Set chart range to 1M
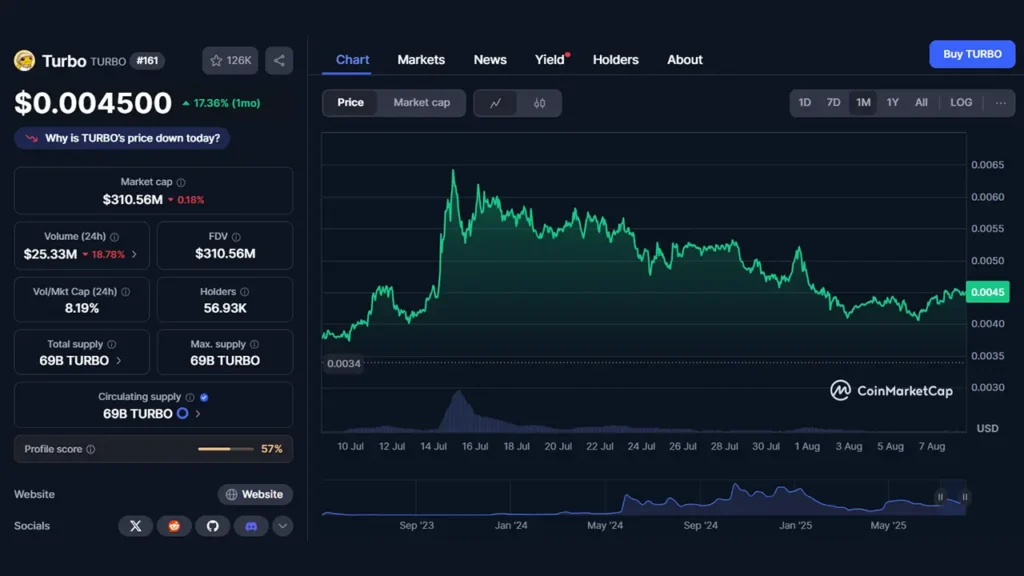The width and height of the screenshot is (1024, 576). pyautogui.click(x=863, y=103)
